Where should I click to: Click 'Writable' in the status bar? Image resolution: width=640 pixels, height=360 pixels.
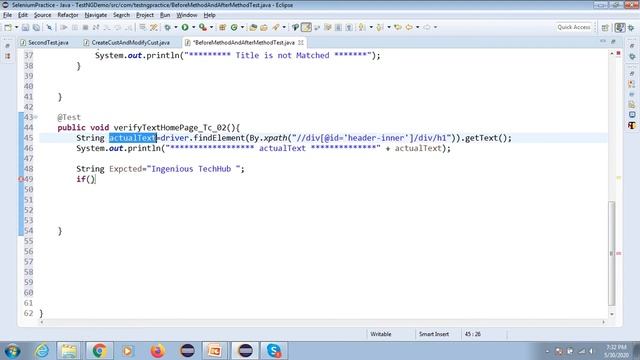(x=381, y=334)
